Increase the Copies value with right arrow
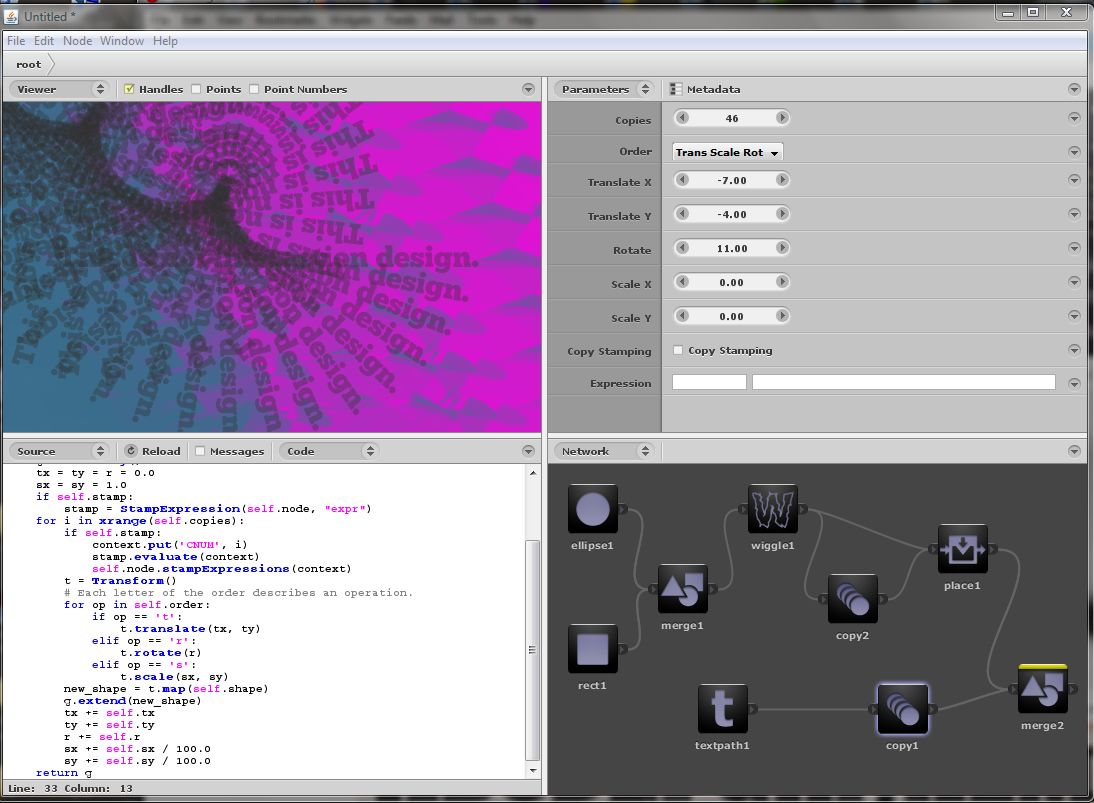This screenshot has width=1094, height=803. tap(782, 118)
